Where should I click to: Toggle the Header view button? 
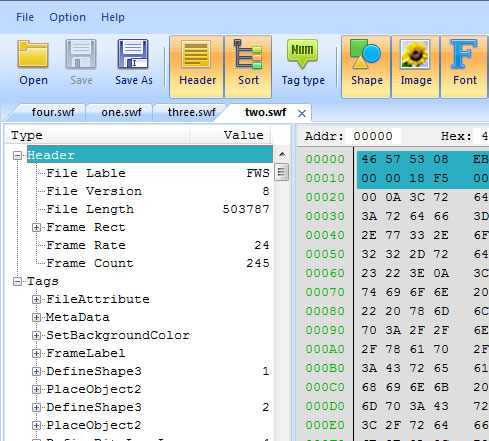pos(197,67)
